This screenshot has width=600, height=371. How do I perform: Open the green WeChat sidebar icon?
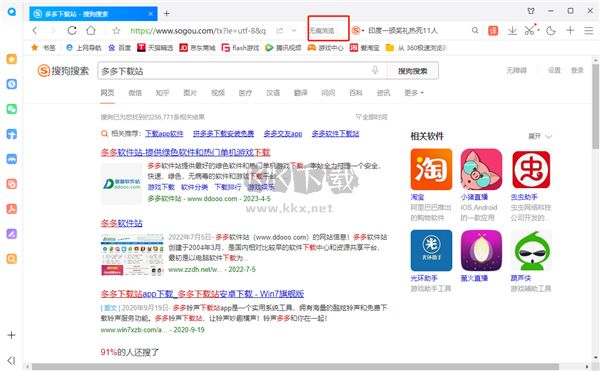pos(11,109)
